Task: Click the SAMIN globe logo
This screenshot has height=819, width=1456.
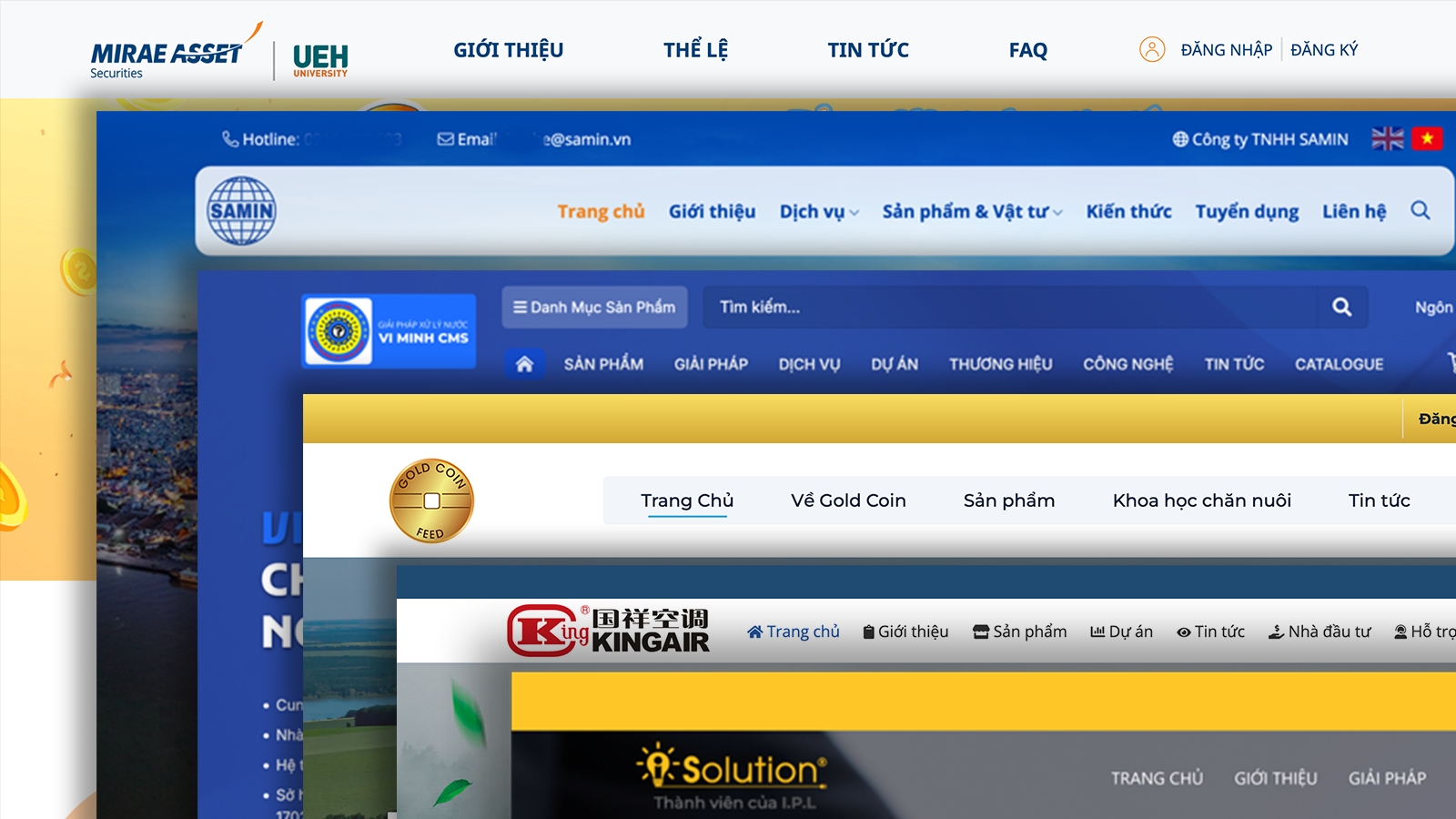Action: coord(241,211)
